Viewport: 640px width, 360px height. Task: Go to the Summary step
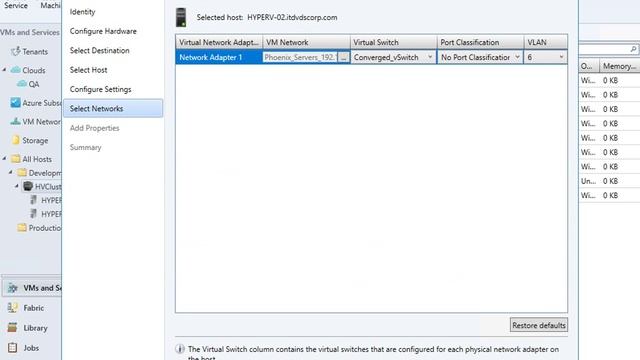pyautogui.click(x=85, y=147)
